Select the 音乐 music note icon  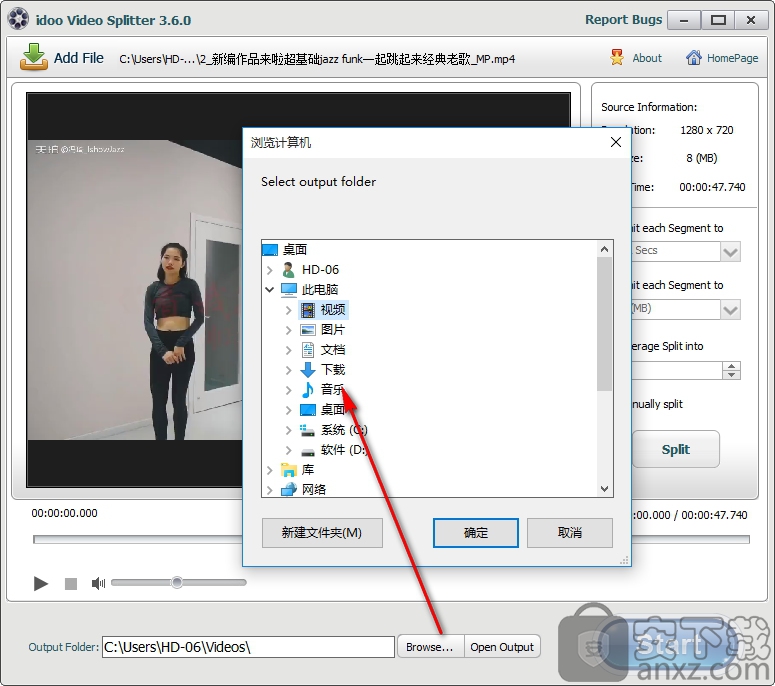tap(307, 390)
